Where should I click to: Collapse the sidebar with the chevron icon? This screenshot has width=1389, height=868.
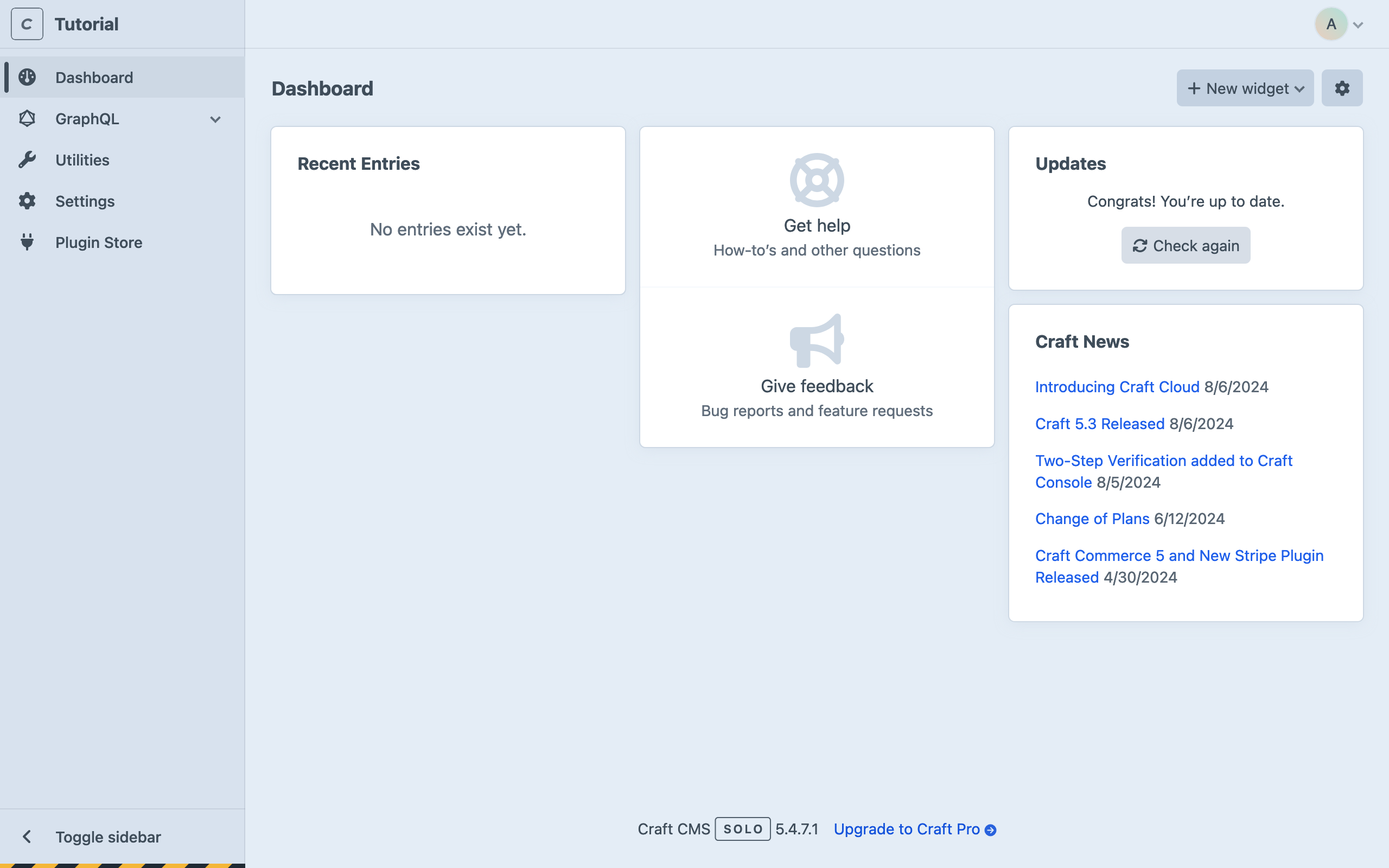(x=27, y=837)
